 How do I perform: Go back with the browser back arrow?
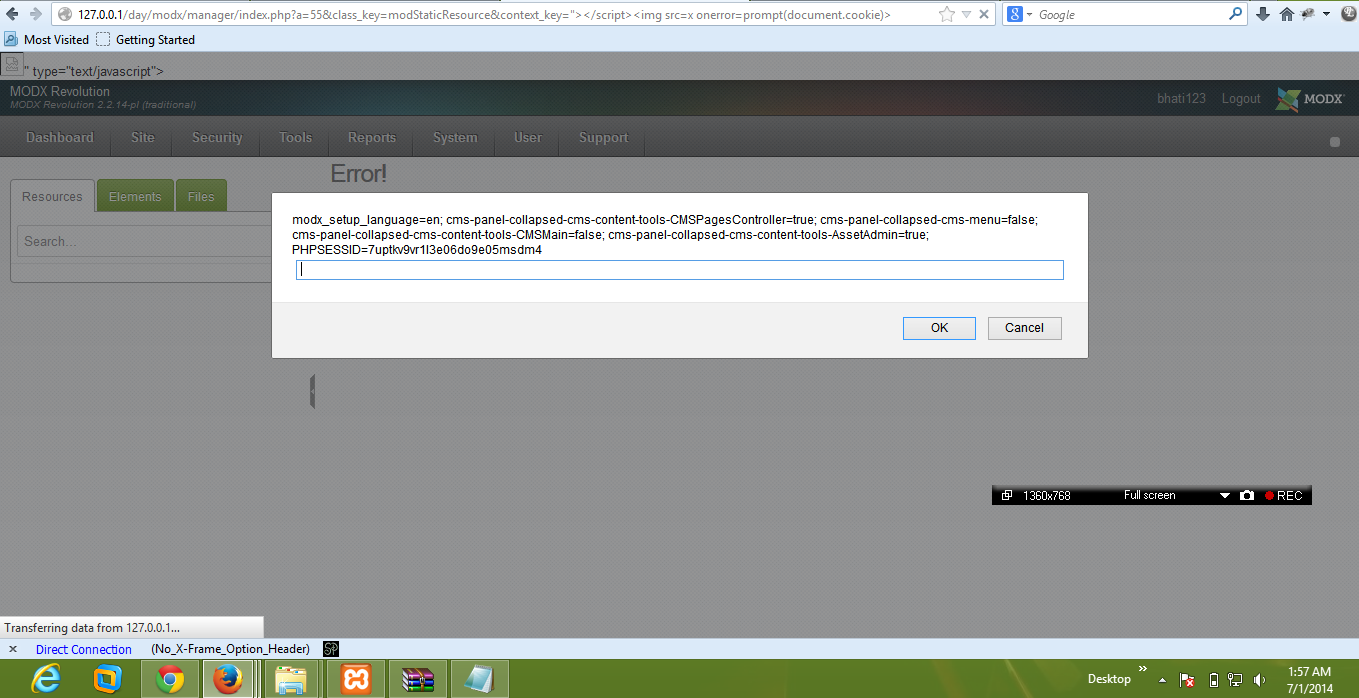[14, 14]
